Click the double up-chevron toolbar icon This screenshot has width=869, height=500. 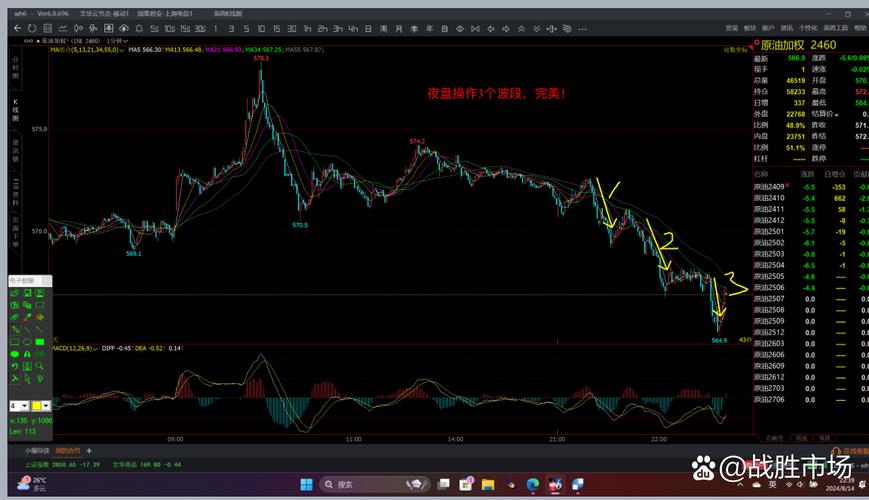click(522, 29)
